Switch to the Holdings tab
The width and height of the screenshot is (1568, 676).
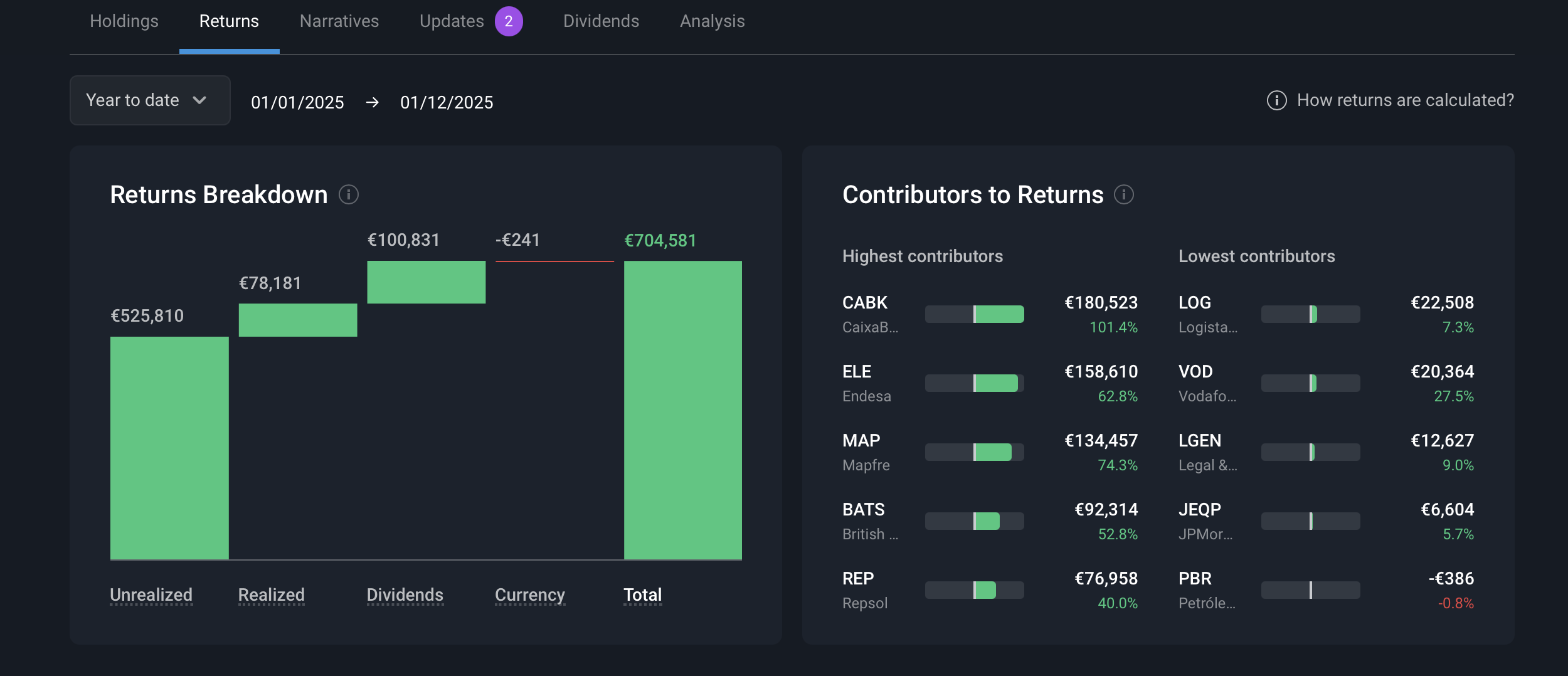coord(124,21)
